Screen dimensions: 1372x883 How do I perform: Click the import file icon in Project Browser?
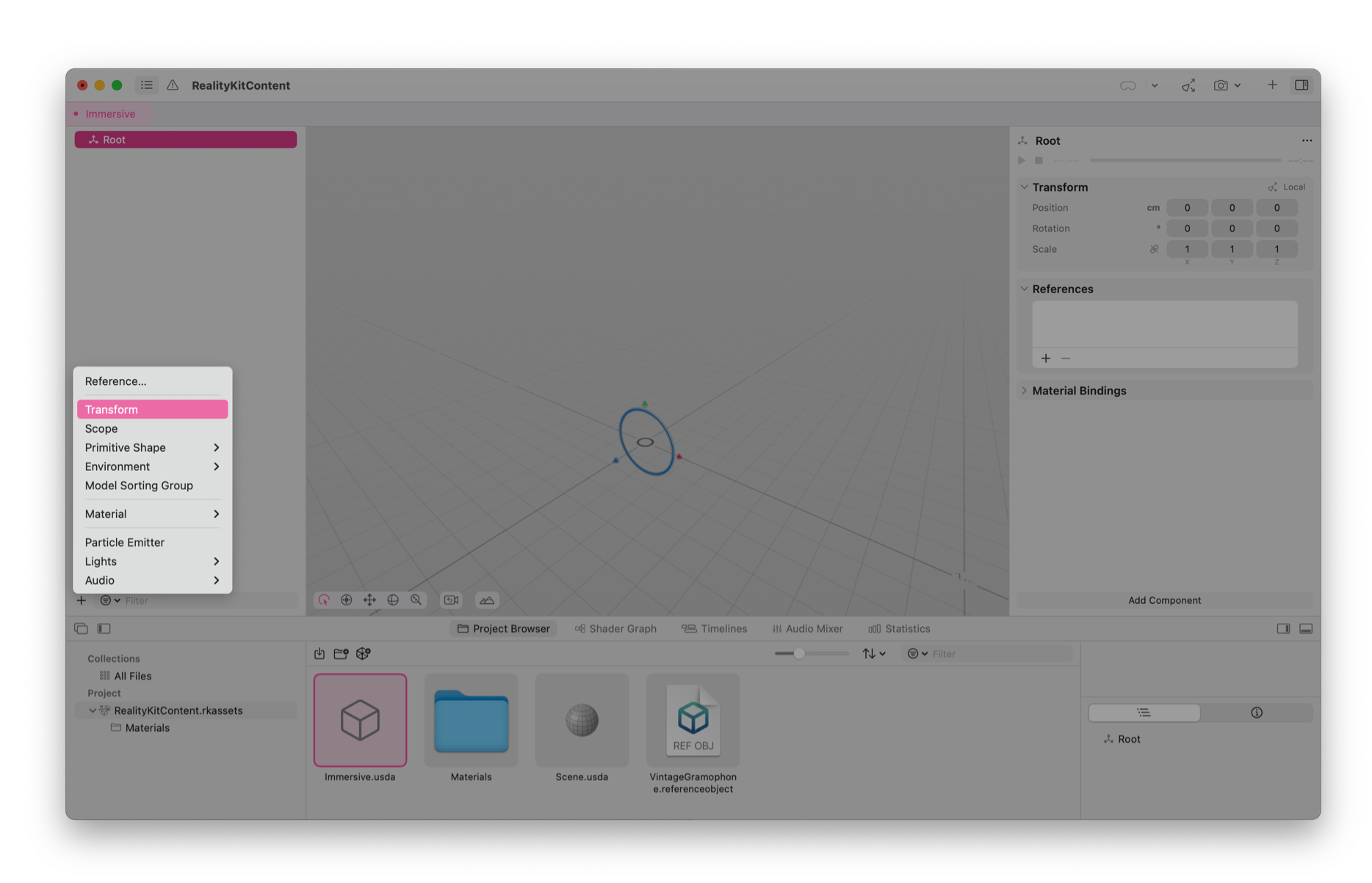(319, 653)
